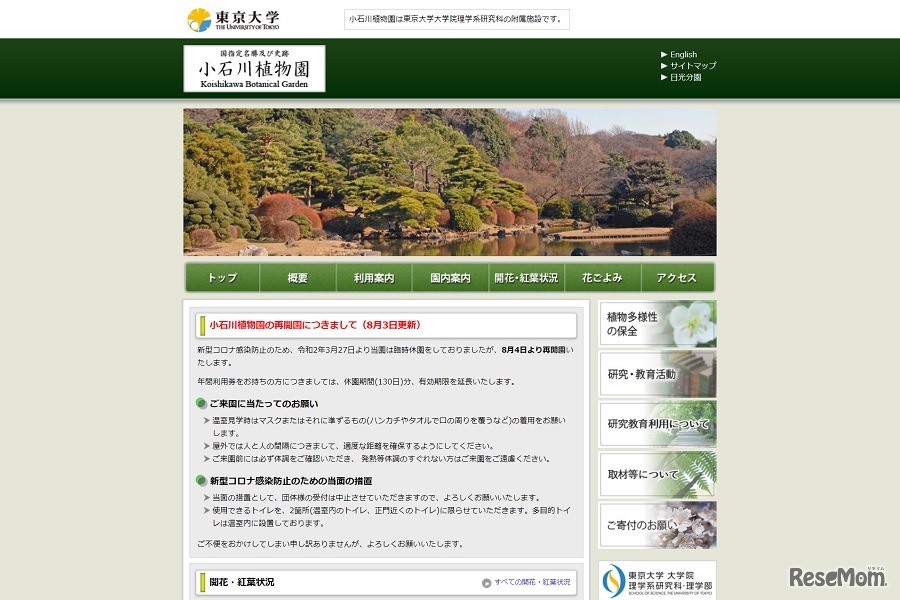Switch site language to English
The image size is (900, 600).
(683, 55)
